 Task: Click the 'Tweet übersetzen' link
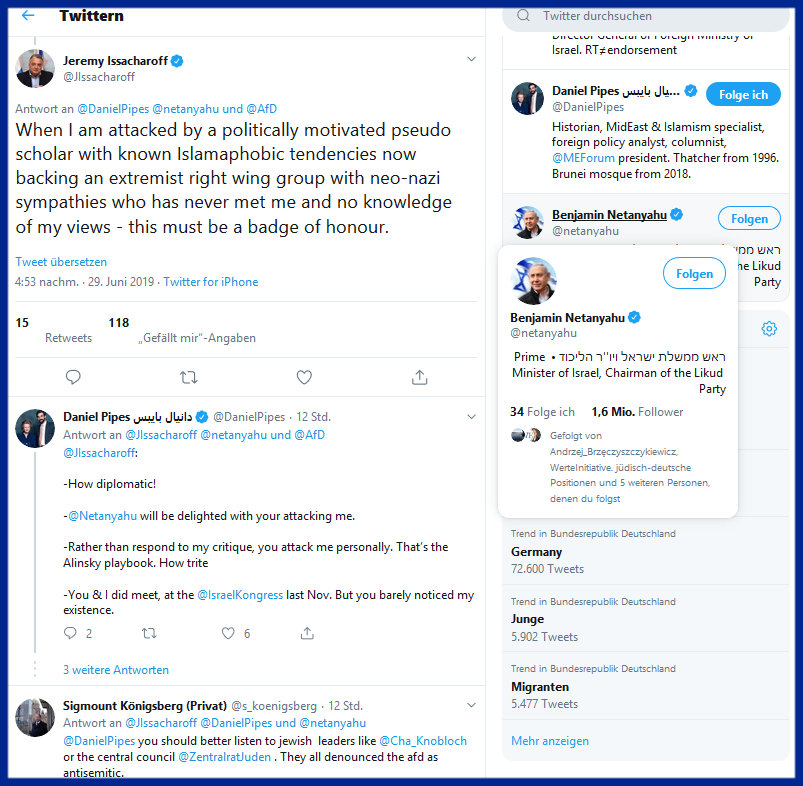point(61,262)
